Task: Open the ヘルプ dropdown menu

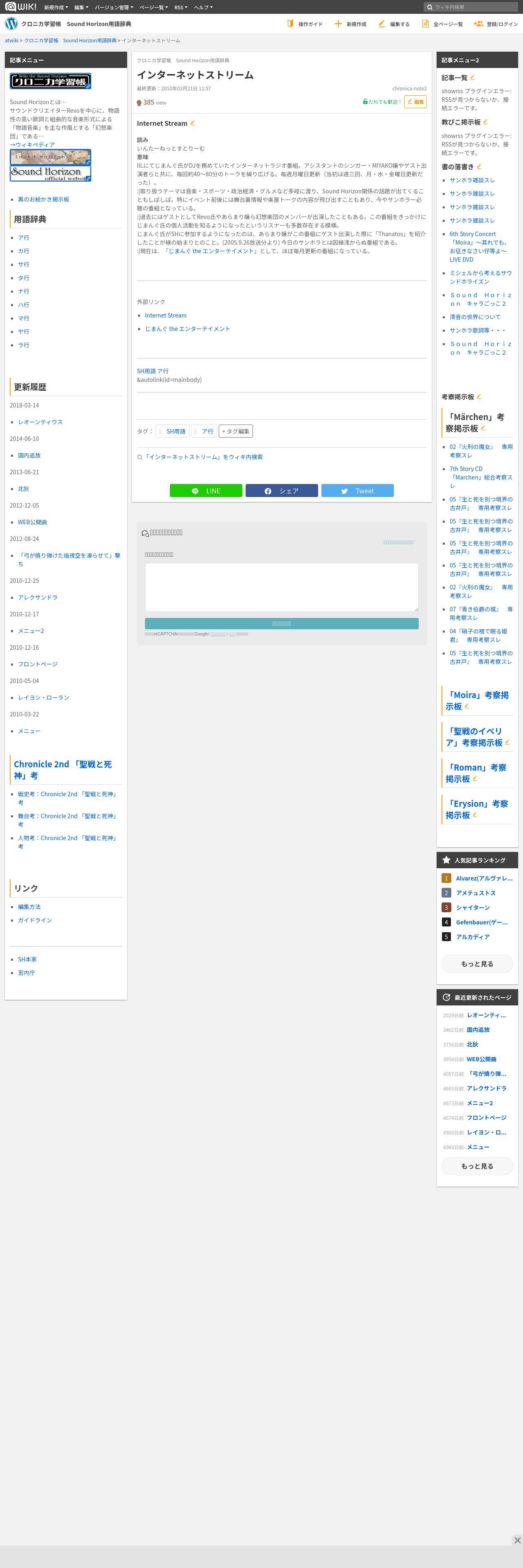Action: point(203,7)
